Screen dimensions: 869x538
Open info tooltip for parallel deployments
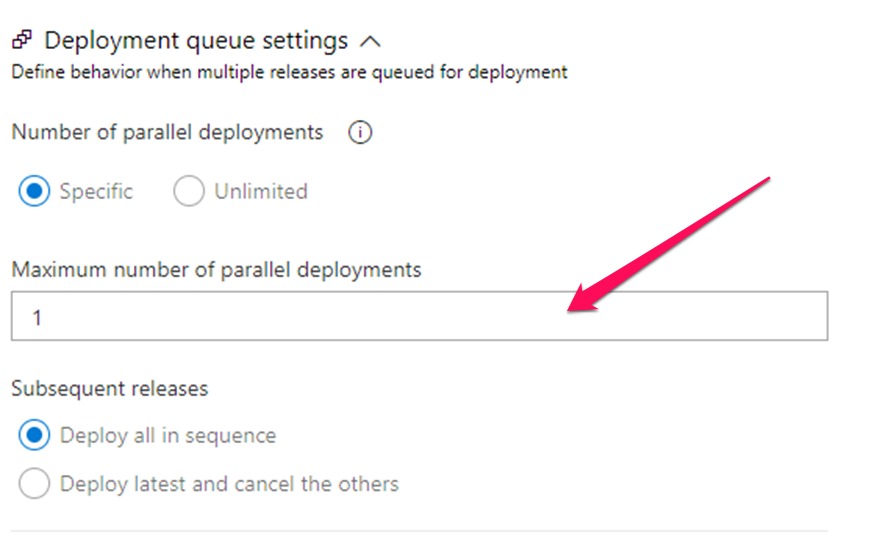pyautogui.click(x=360, y=132)
